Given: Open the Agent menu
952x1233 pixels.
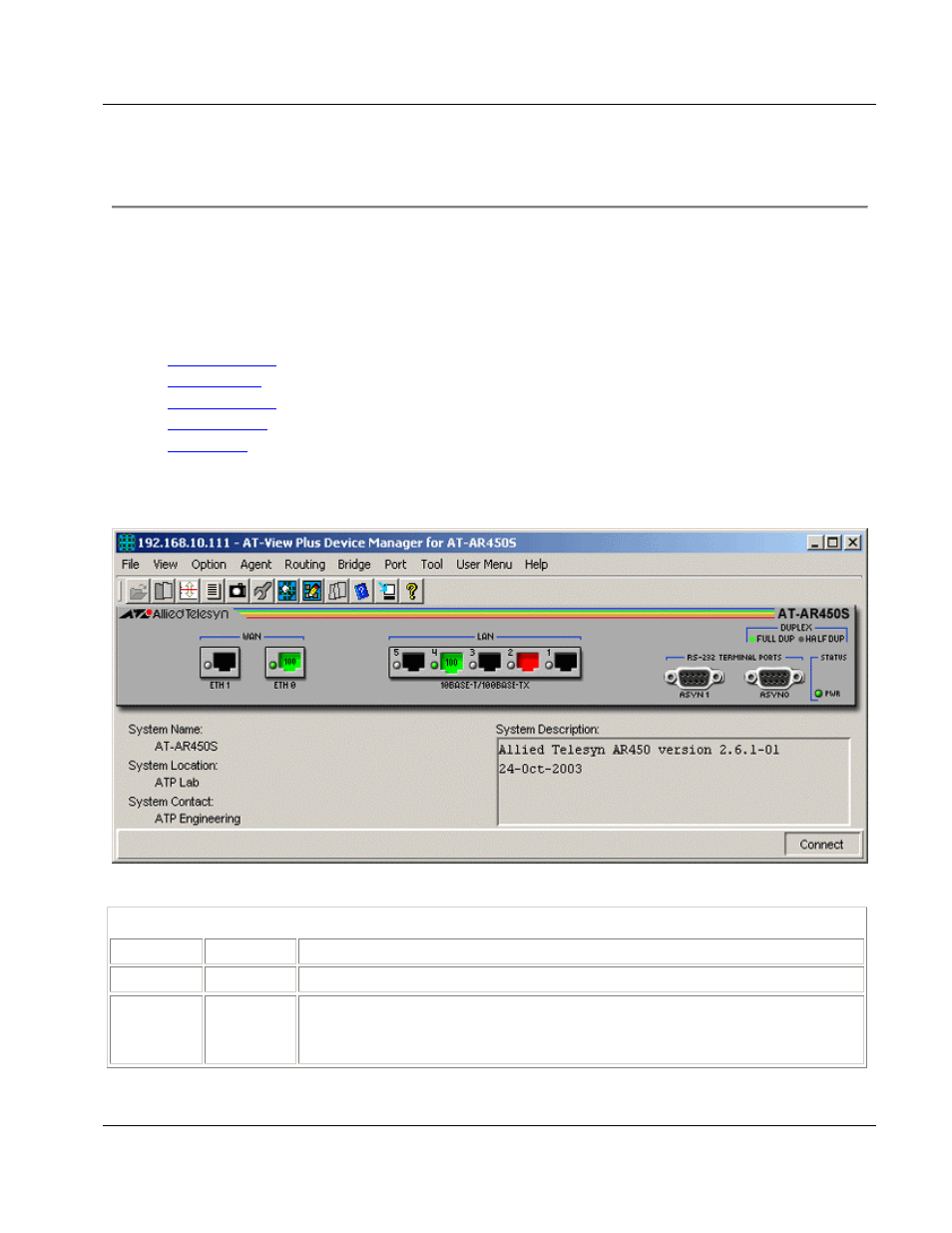Looking at the screenshot, I should (255, 564).
